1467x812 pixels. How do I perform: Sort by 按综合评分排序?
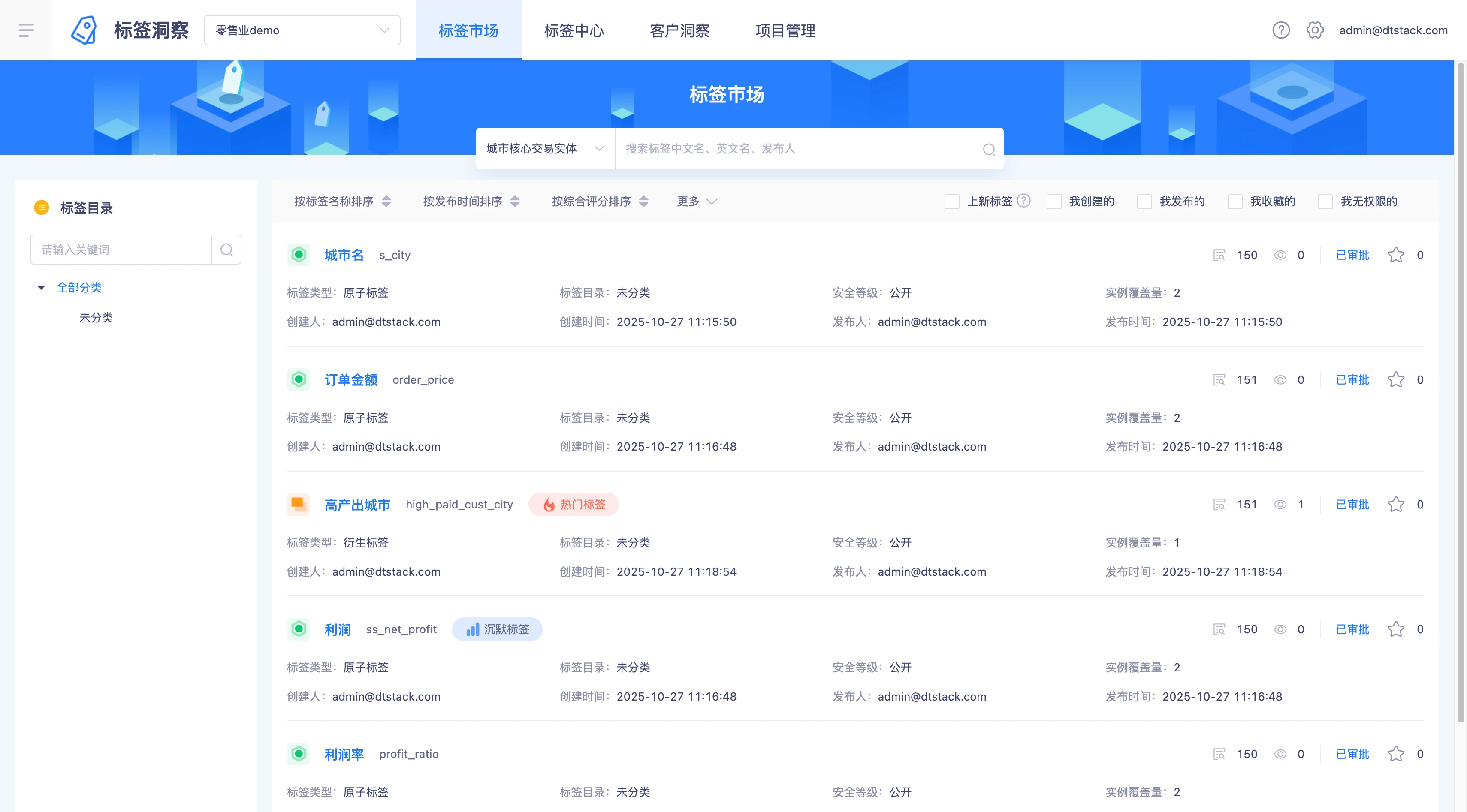pos(600,201)
